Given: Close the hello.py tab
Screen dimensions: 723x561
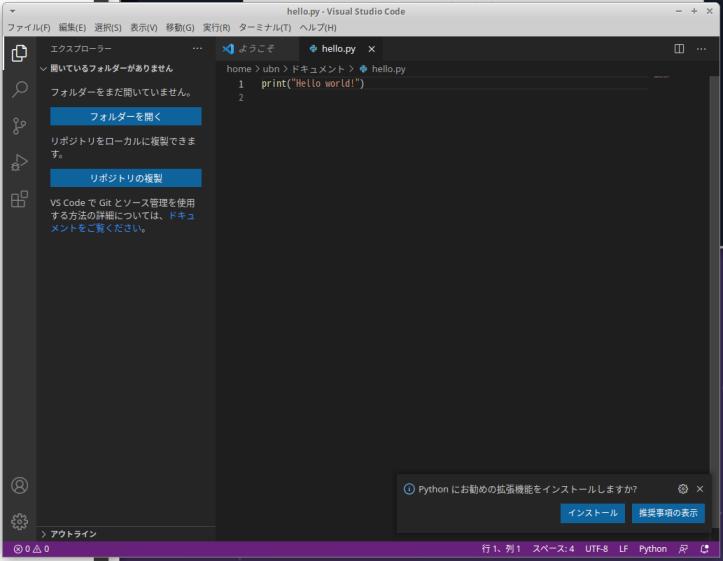Looking at the screenshot, I should [x=372, y=49].
